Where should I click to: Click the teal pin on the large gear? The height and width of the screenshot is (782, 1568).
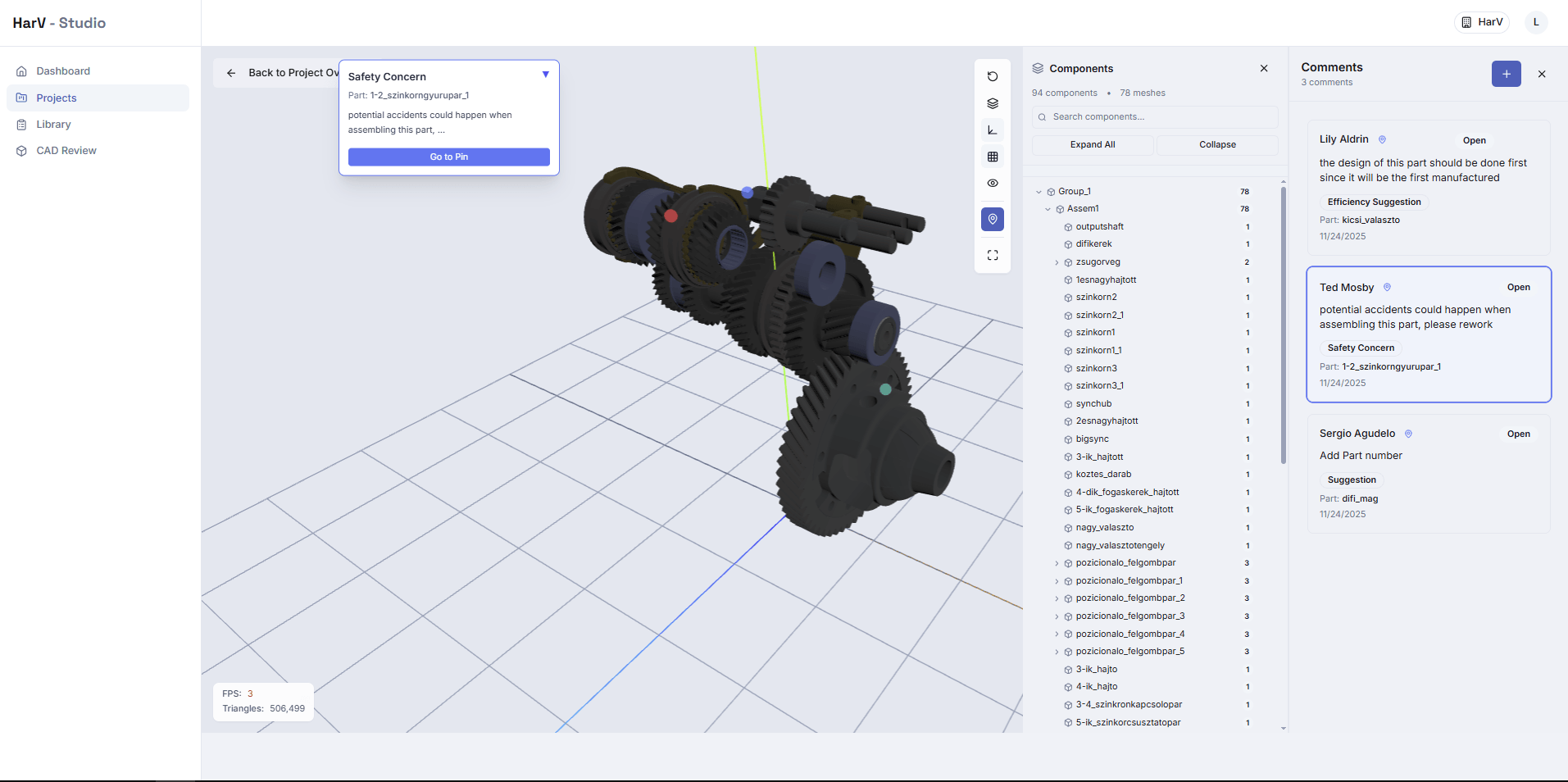point(885,389)
